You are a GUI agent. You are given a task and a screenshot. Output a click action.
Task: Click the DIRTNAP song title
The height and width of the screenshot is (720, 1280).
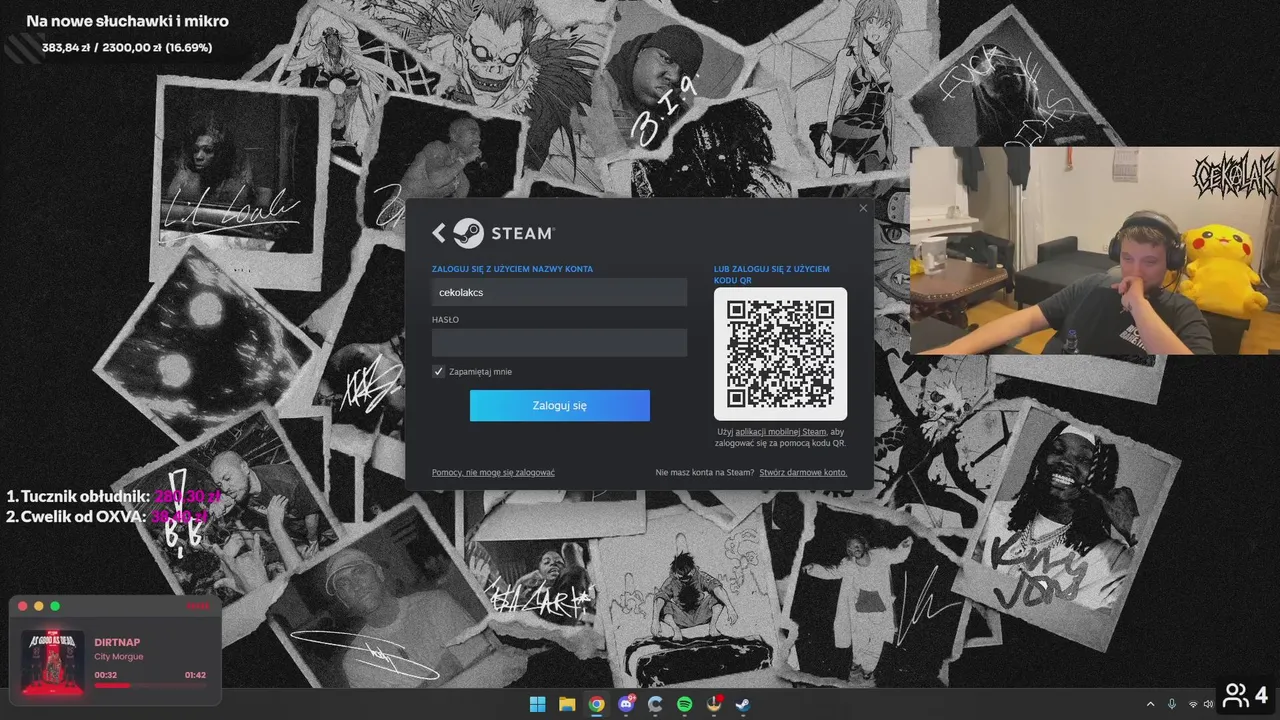click(117, 642)
